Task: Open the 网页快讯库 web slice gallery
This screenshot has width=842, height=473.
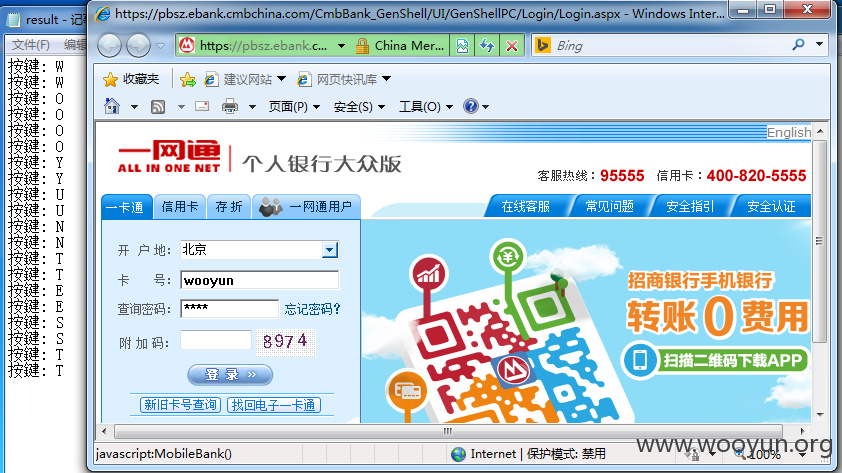Action: click(344, 80)
